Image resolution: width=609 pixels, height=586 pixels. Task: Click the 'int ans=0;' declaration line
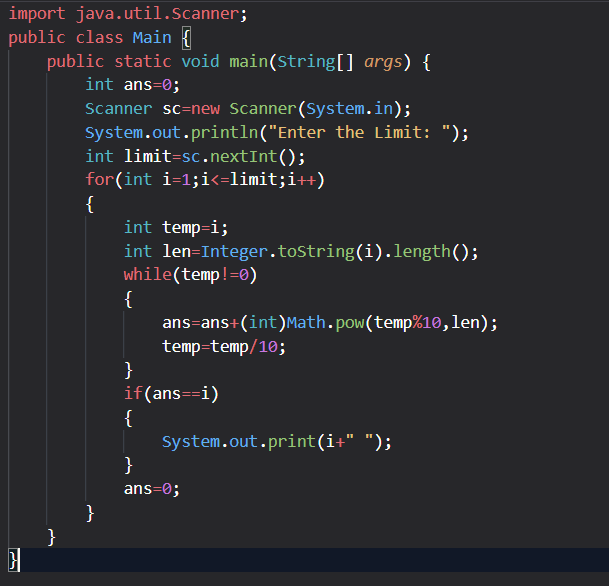(132, 85)
